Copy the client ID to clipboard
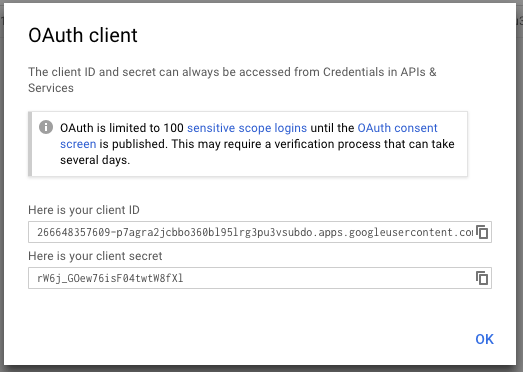The width and height of the screenshot is (523, 372). pos(482,232)
